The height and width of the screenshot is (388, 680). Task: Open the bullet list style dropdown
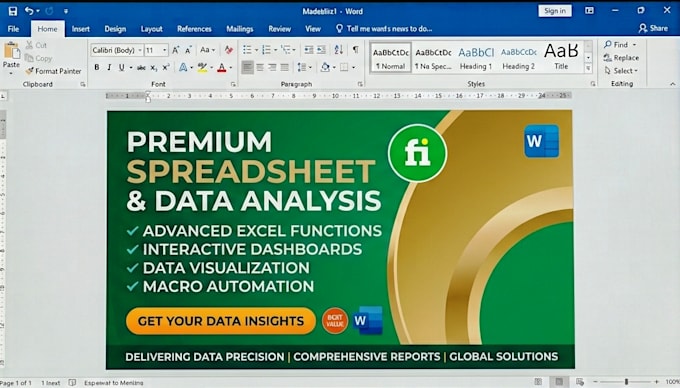pos(256,50)
